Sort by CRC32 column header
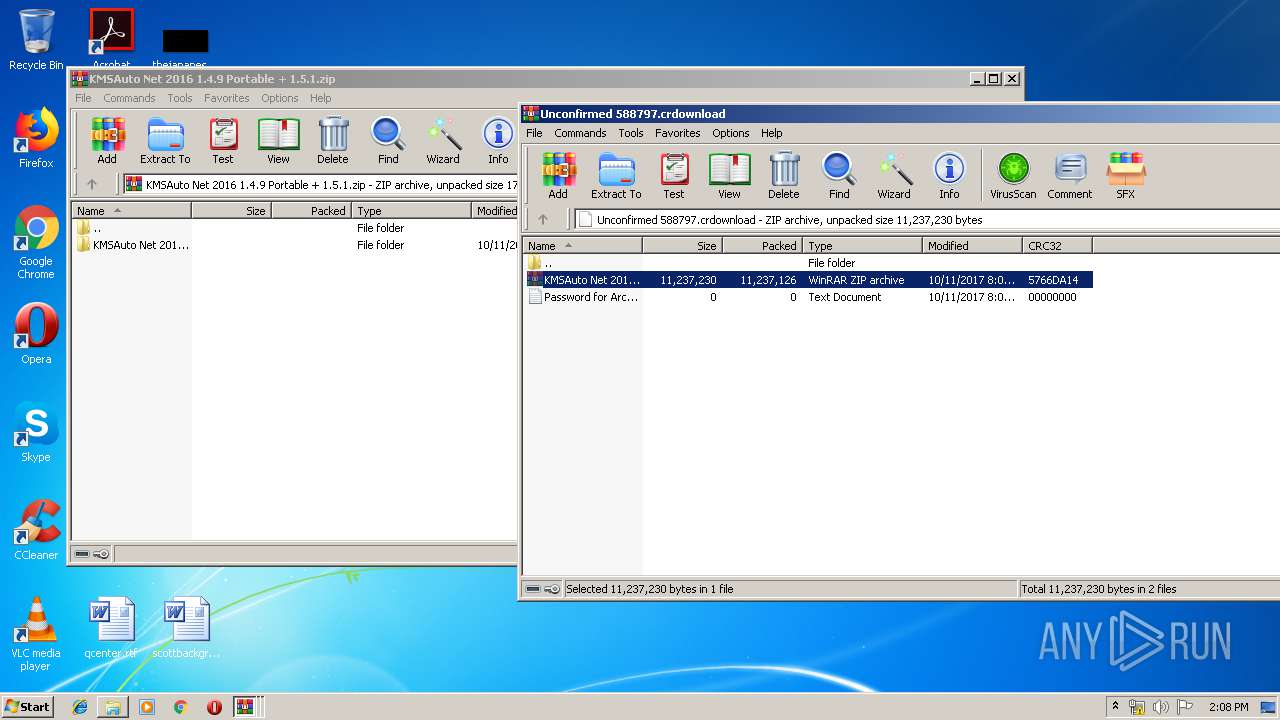 pyautogui.click(x=1057, y=245)
